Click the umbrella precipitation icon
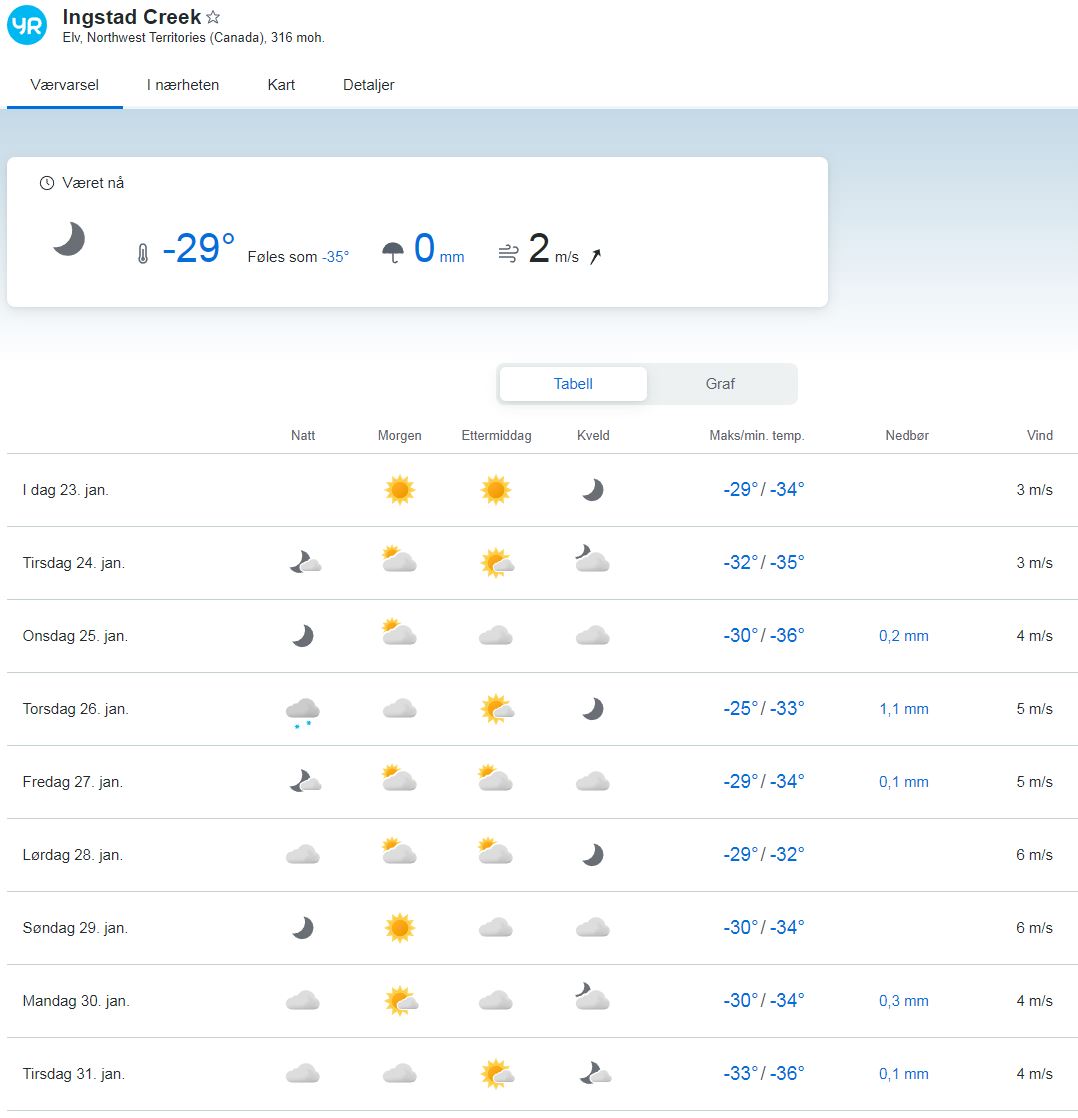Viewport: 1078px width, 1118px height. 393,253
